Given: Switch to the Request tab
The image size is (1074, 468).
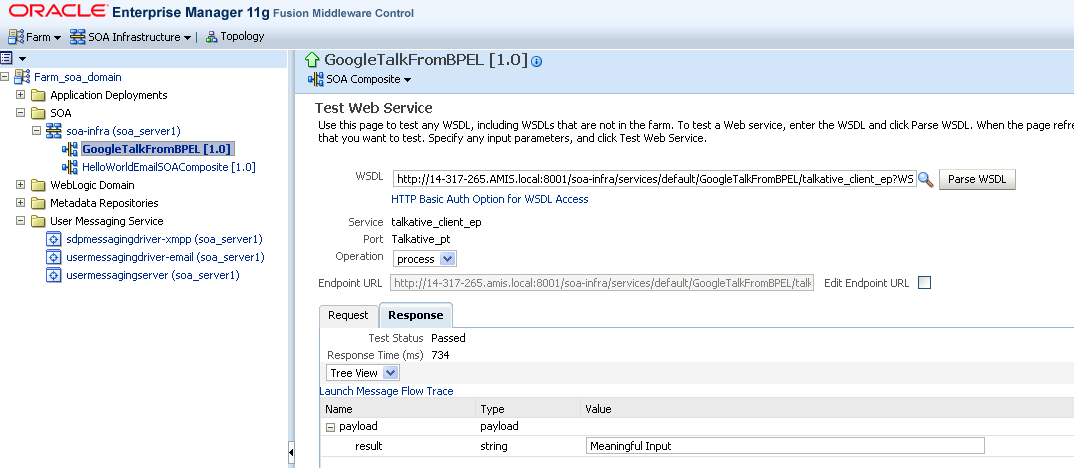Looking at the screenshot, I should click(348, 315).
